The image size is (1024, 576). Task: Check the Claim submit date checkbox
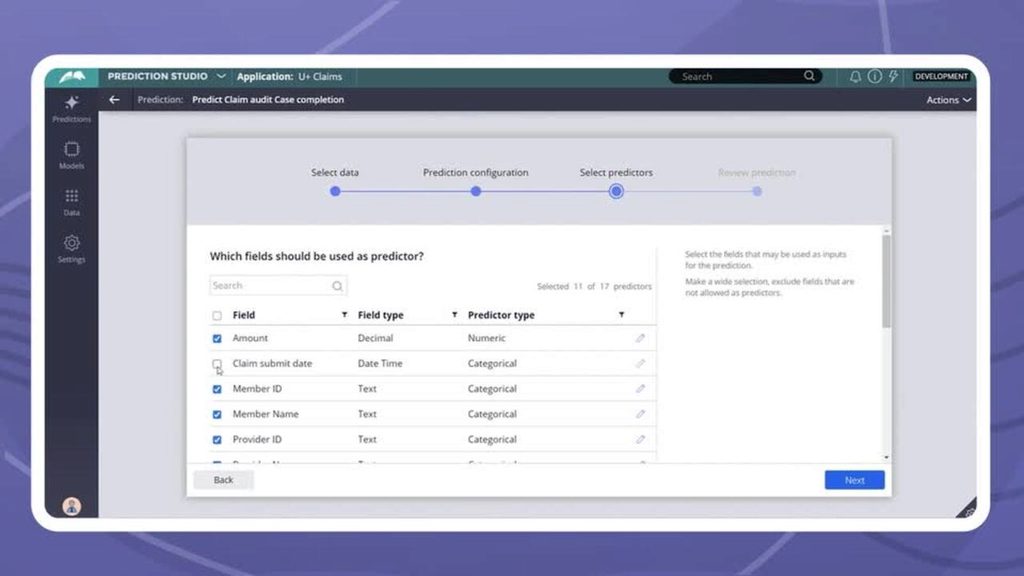[217, 364]
